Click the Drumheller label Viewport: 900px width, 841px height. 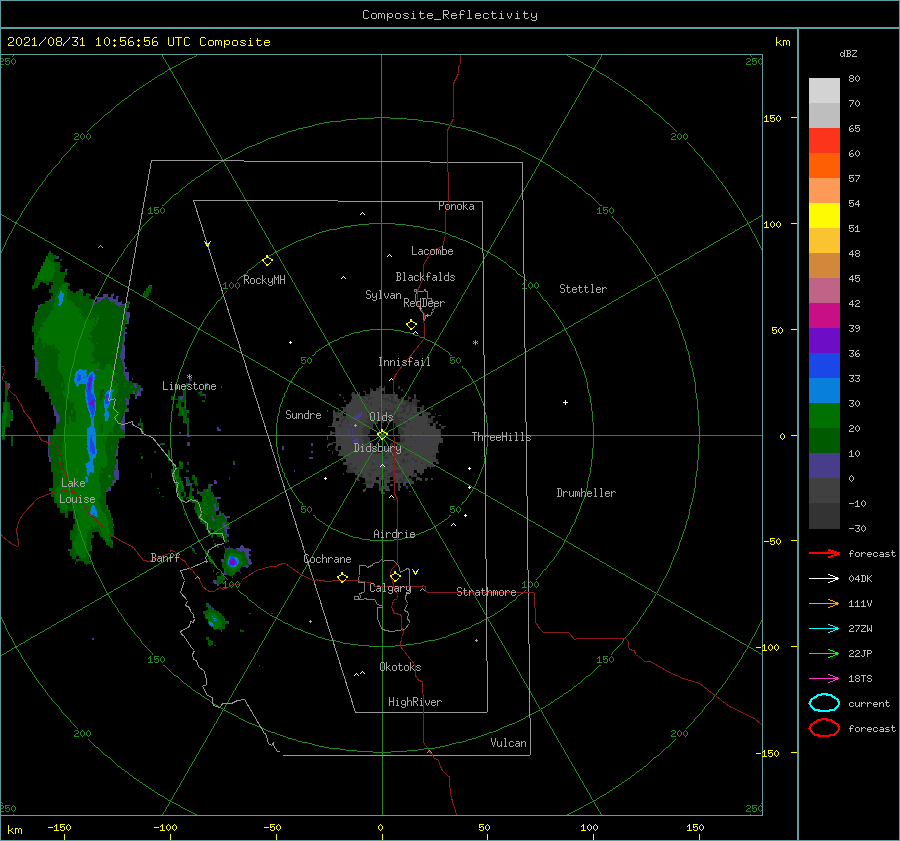coord(586,493)
